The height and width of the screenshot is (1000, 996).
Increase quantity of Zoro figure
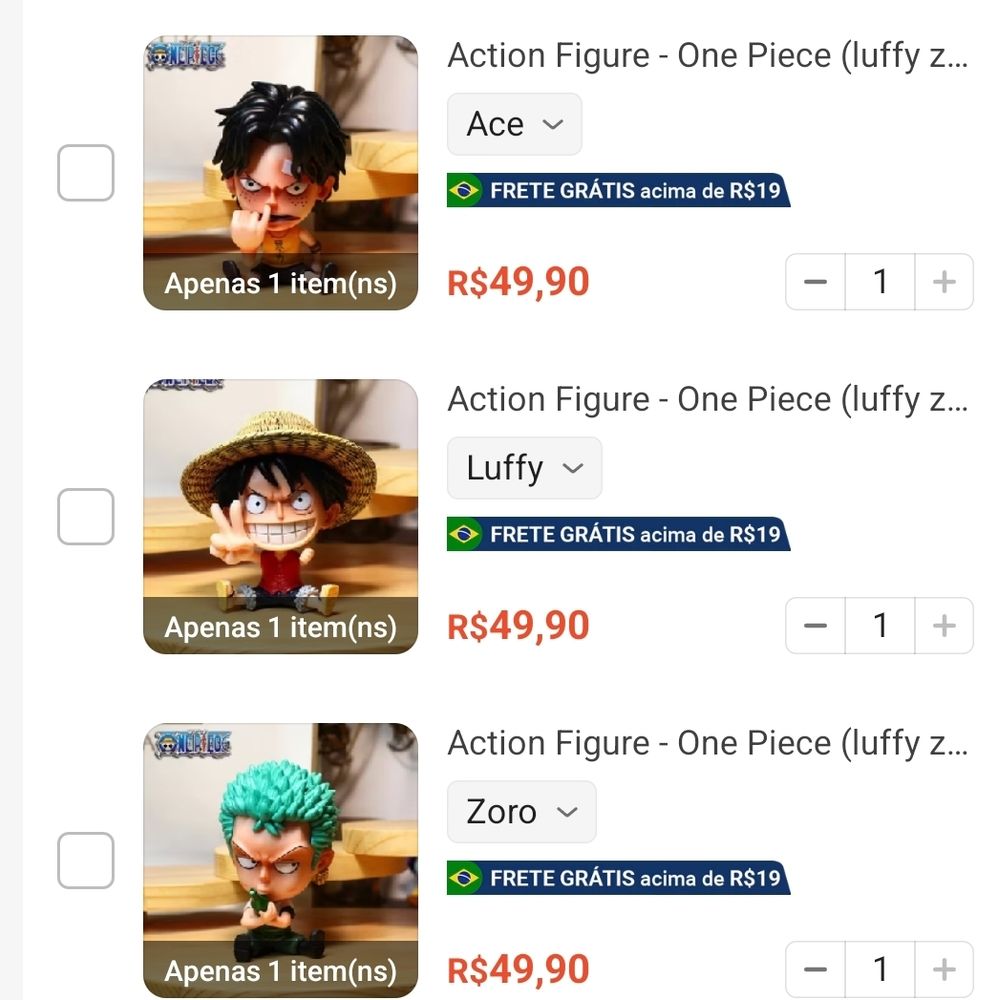point(943,969)
